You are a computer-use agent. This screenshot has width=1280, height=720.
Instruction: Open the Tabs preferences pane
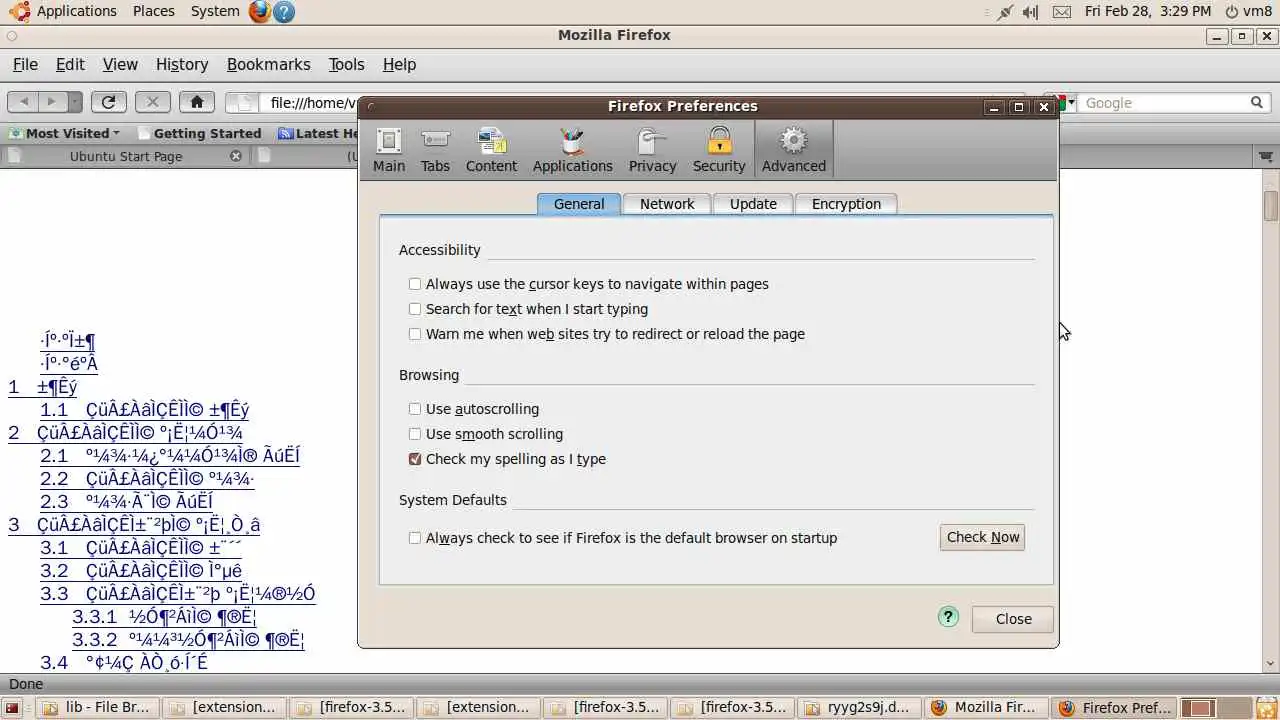[x=435, y=150]
